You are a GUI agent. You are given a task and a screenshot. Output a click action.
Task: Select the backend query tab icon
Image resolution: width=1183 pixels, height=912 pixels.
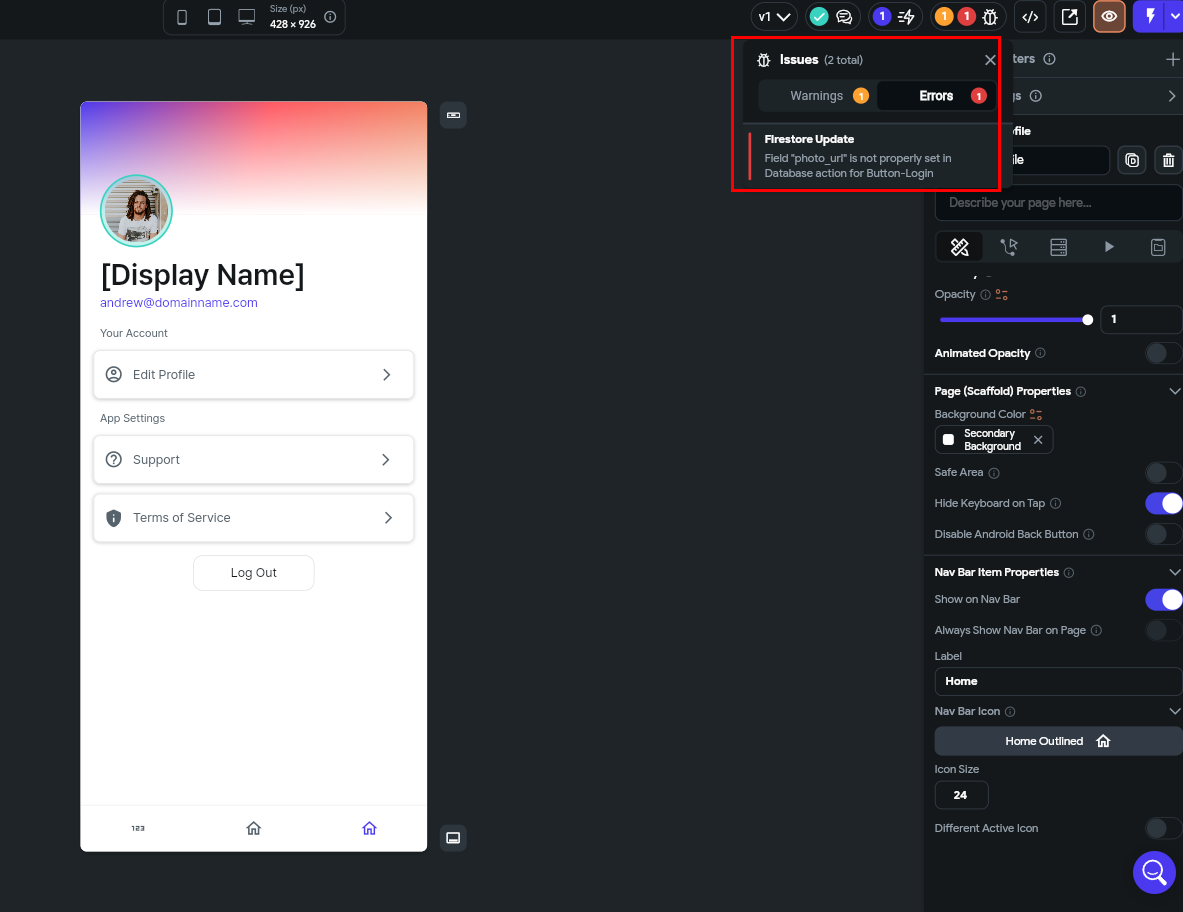click(1059, 247)
